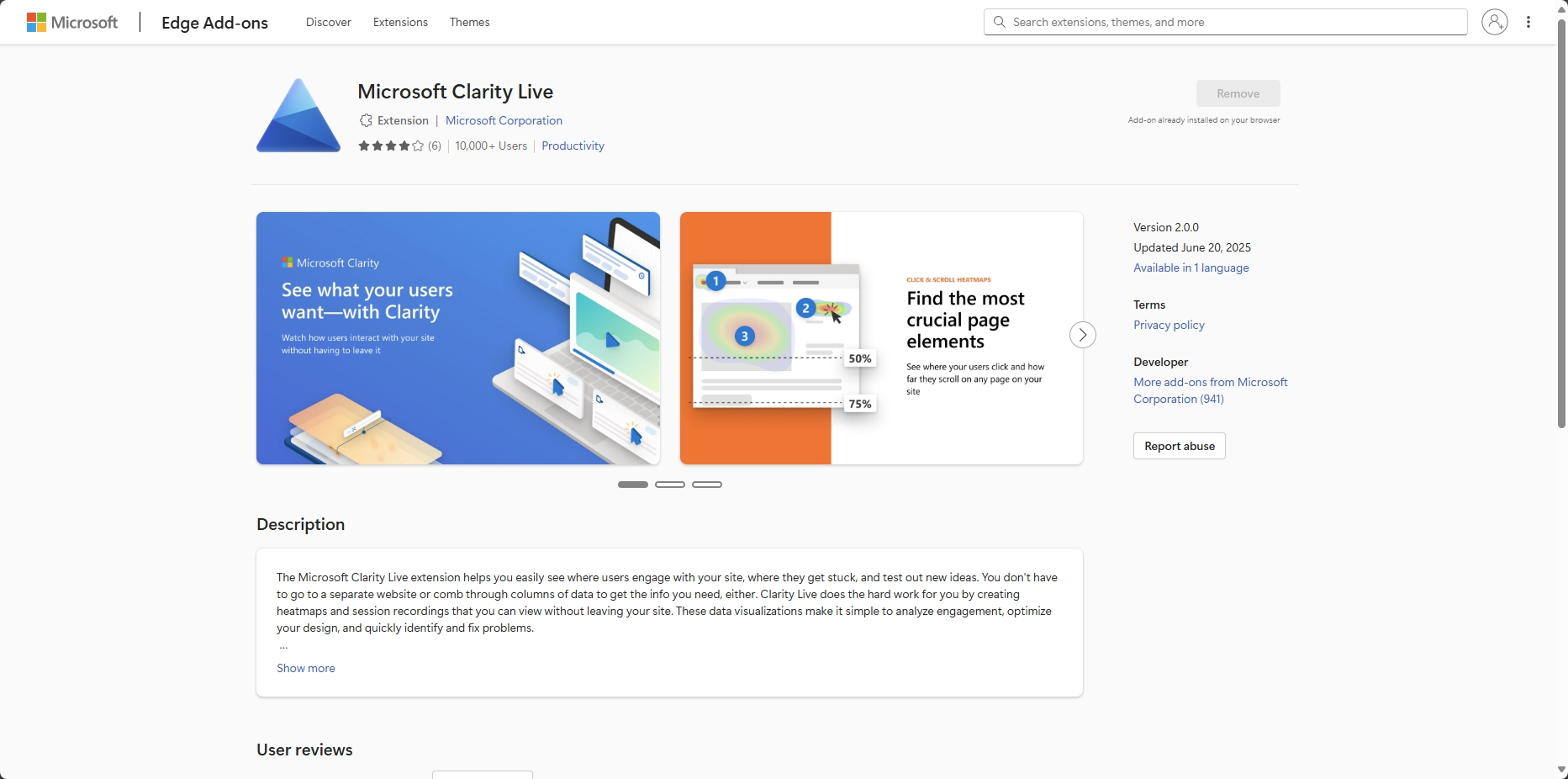The image size is (1568, 779).
Task: Open the Extensions section
Action: pos(399,22)
